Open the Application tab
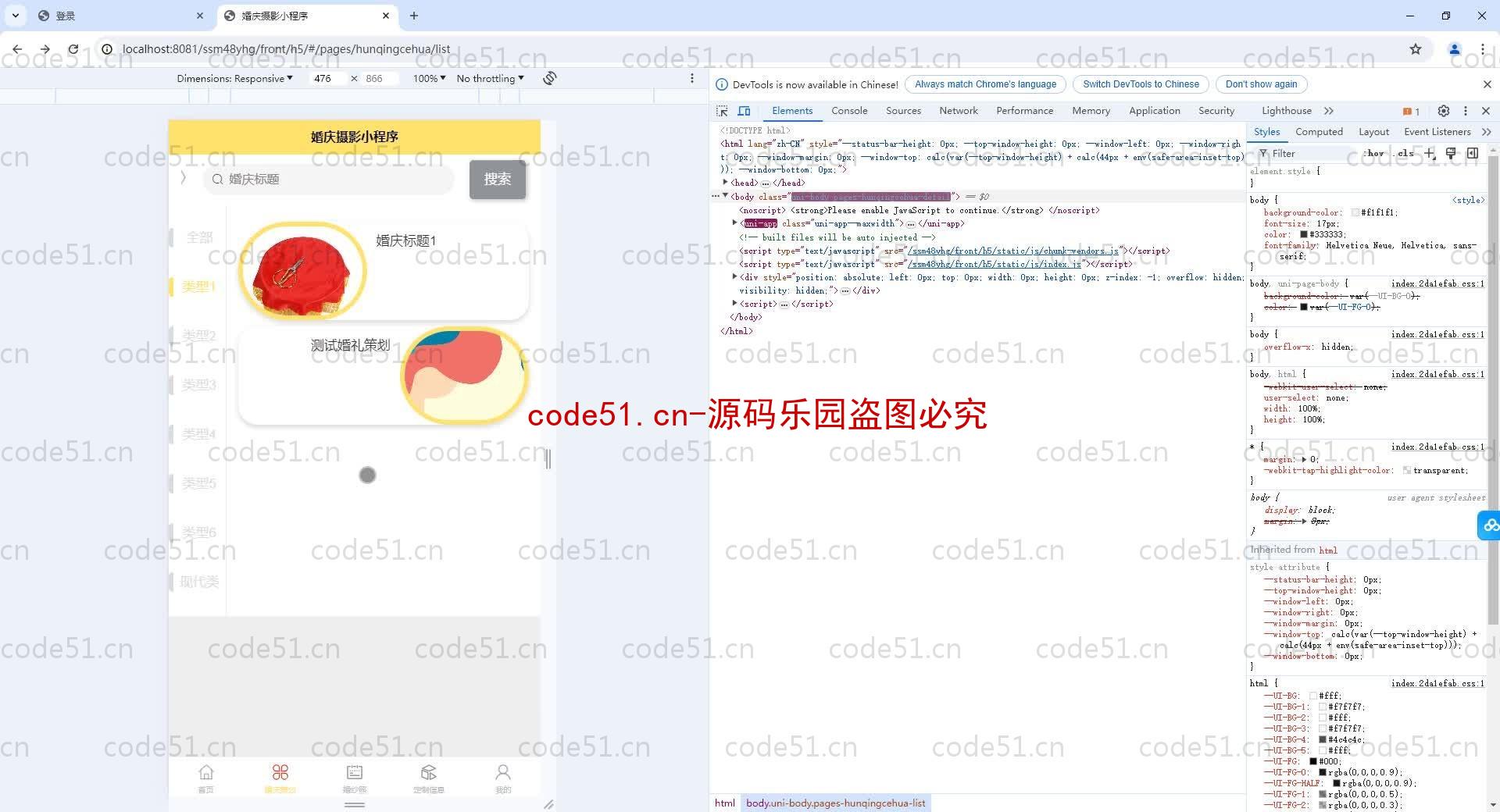The image size is (1500, 812). click(x=1154, y=111)
